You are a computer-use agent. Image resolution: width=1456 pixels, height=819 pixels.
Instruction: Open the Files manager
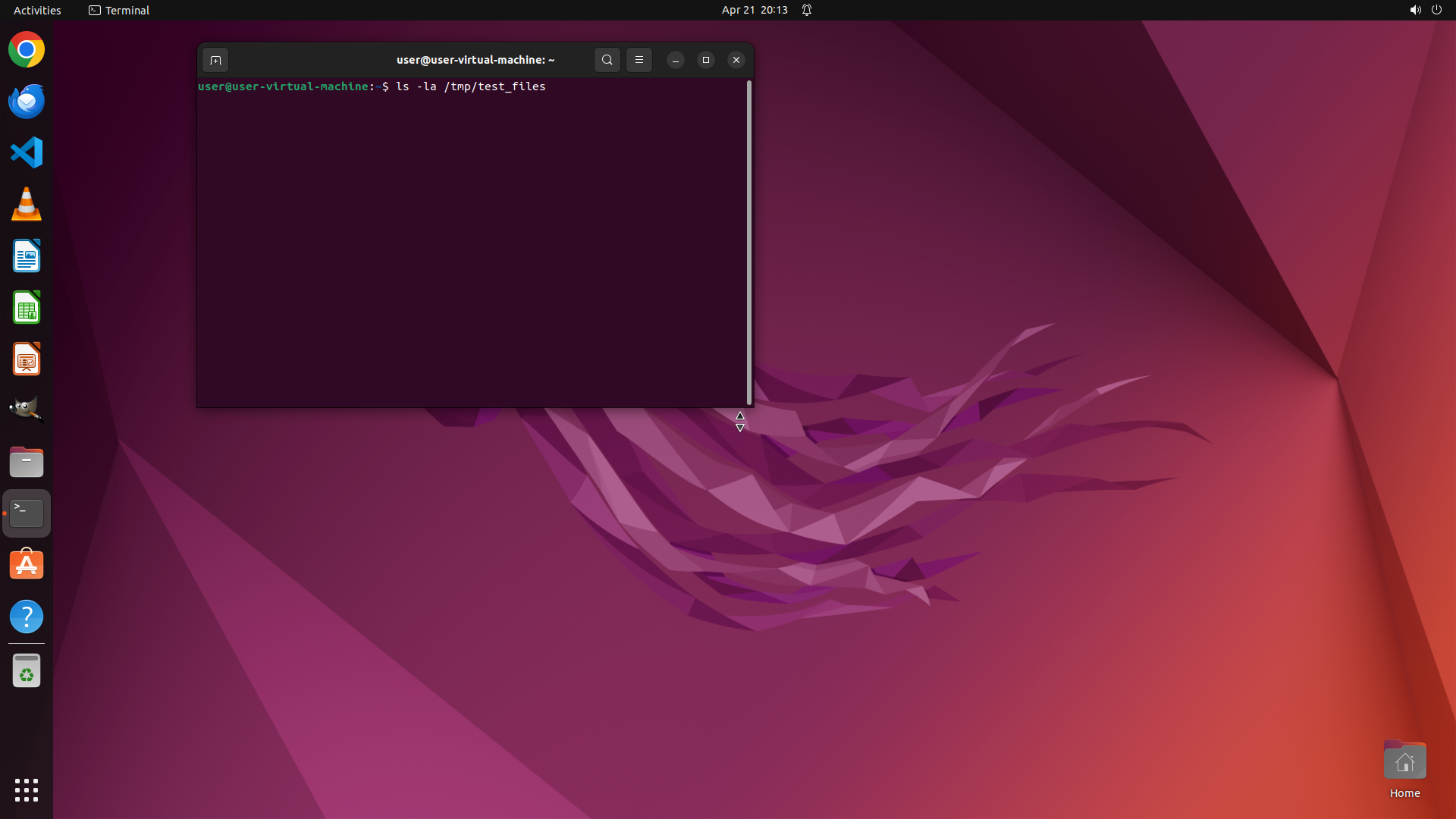pos(27,462)
